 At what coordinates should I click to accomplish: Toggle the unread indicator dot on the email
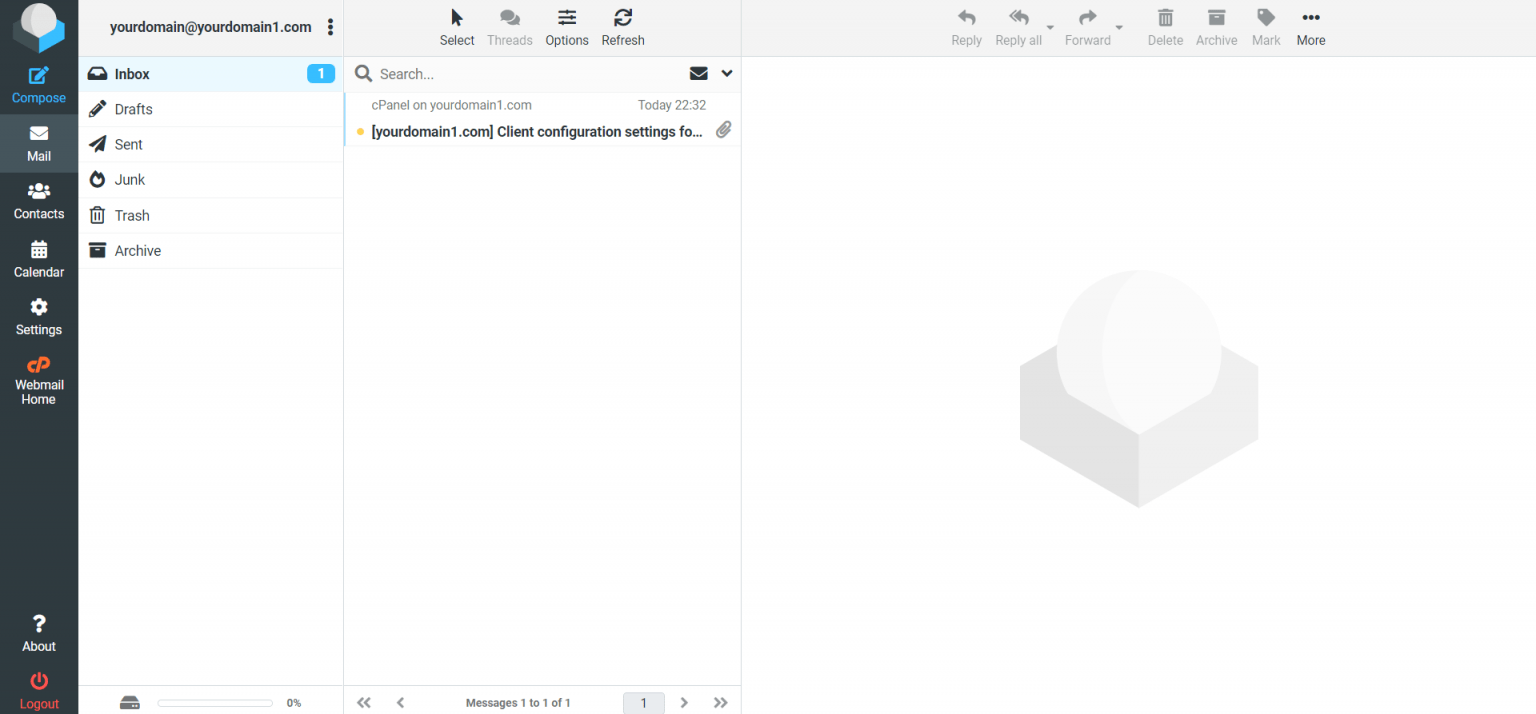pyautogui.click(x=359, y=131)
